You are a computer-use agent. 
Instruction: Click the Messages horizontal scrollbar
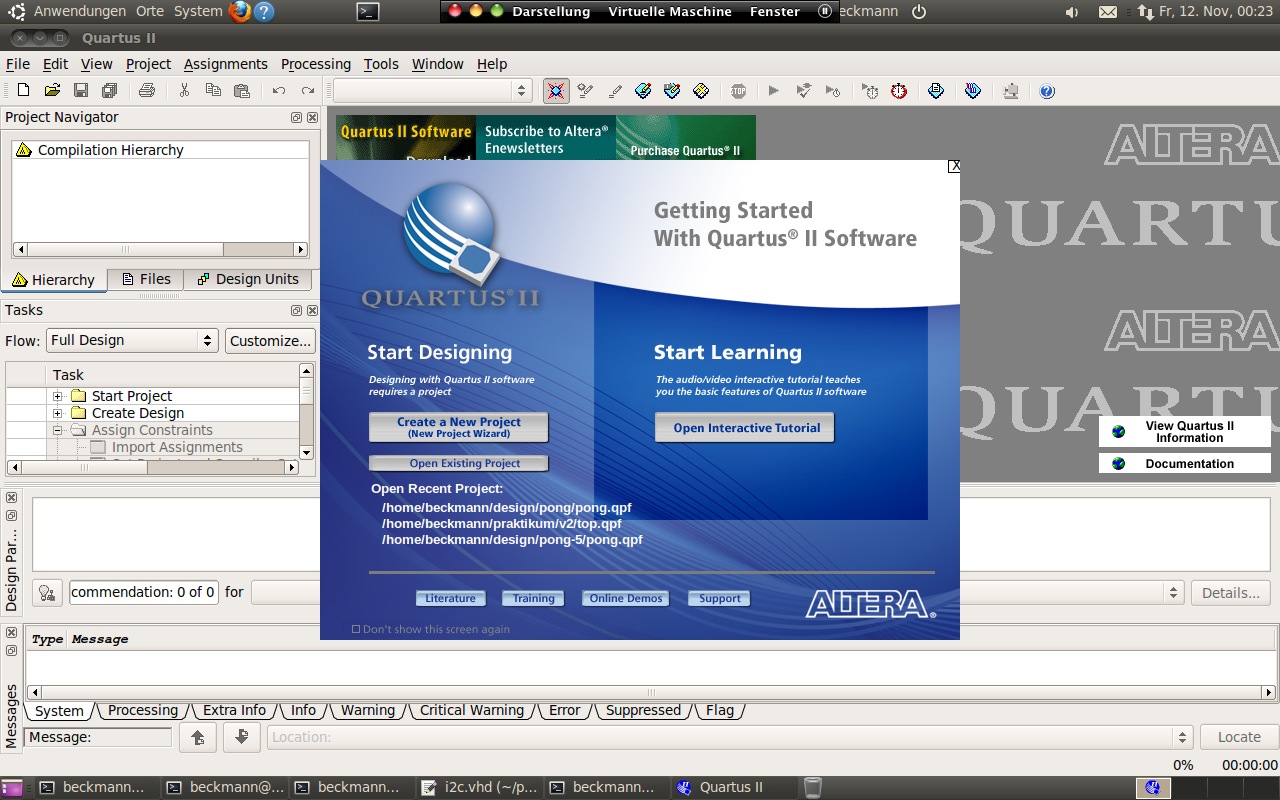click(x=651, y=692)
